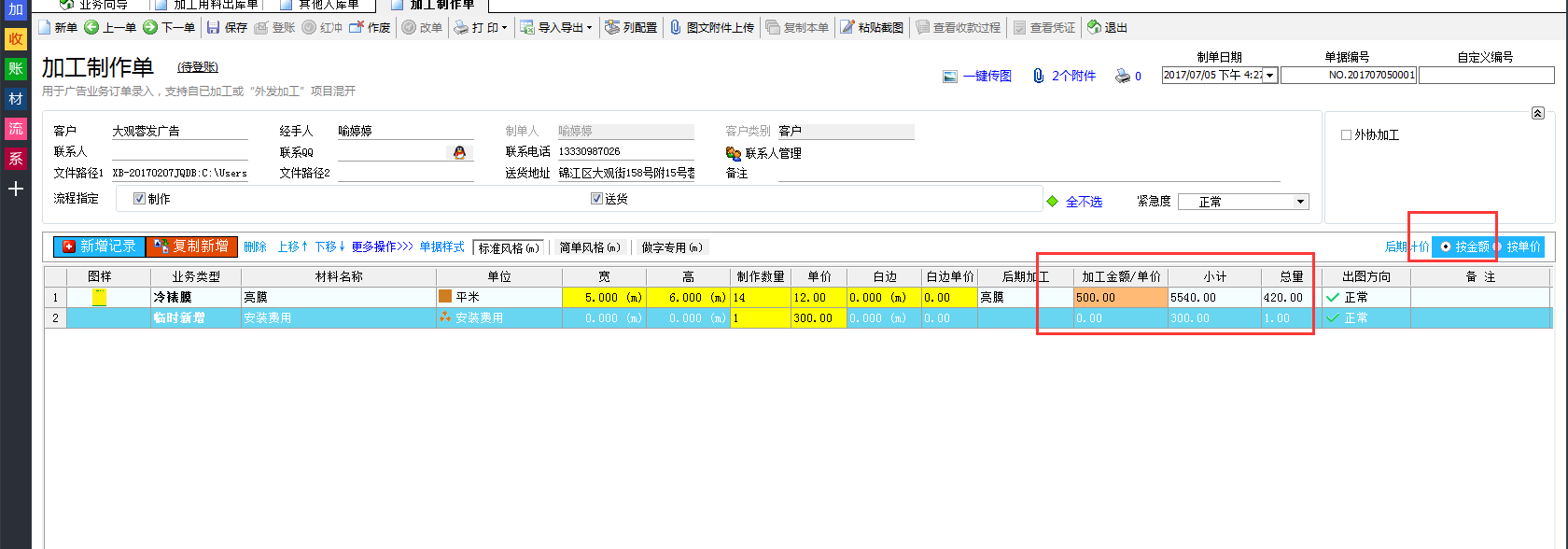Go to next order with 下一单
Viewport: 1568px width, 549px height.
point(150,28)
